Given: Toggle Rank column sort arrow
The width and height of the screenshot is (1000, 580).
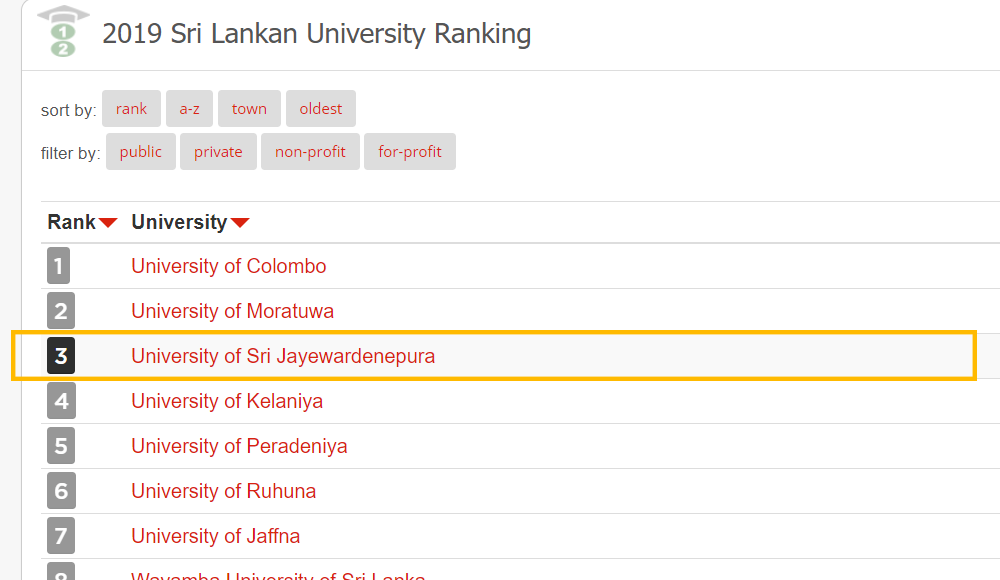Looking at the screenshot, I should (108, 222).
